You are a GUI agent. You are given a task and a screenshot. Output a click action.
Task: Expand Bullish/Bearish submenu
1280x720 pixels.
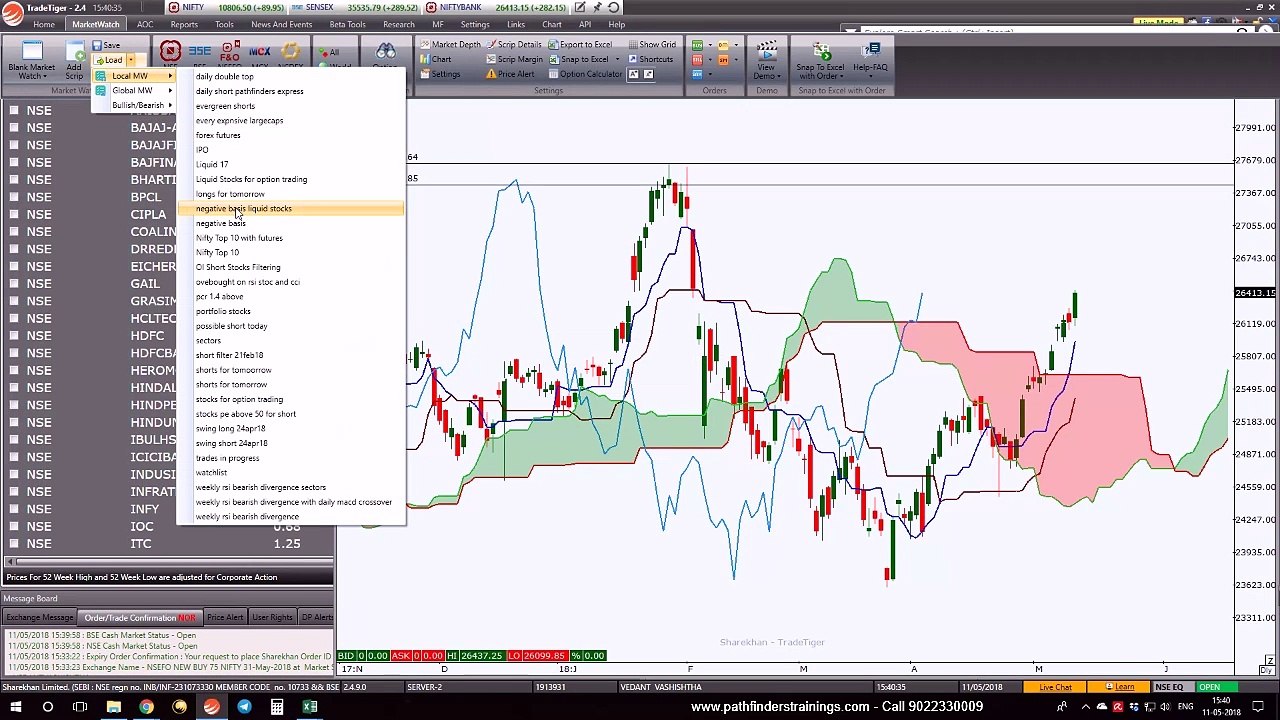pos(134,105)
